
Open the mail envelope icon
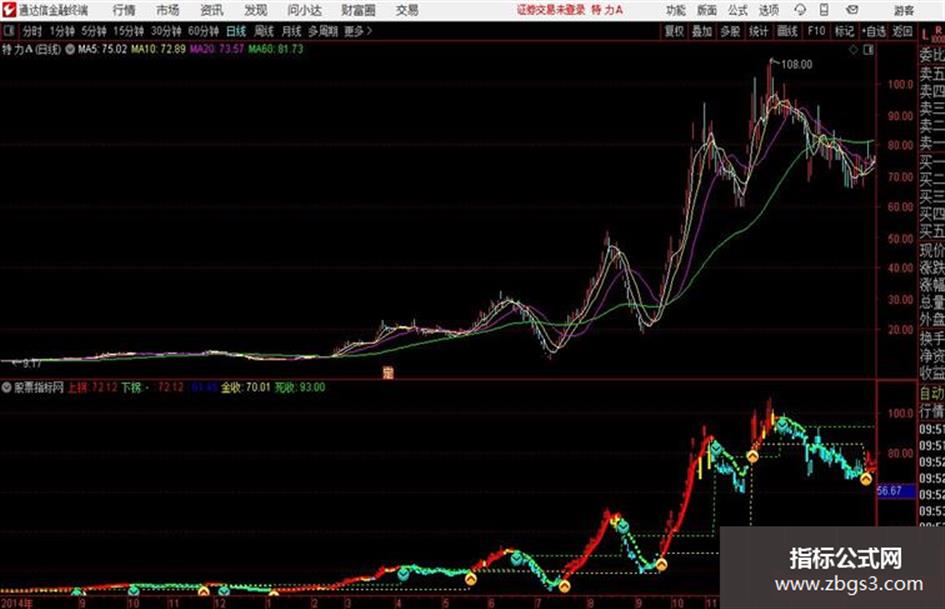[852, 10]
